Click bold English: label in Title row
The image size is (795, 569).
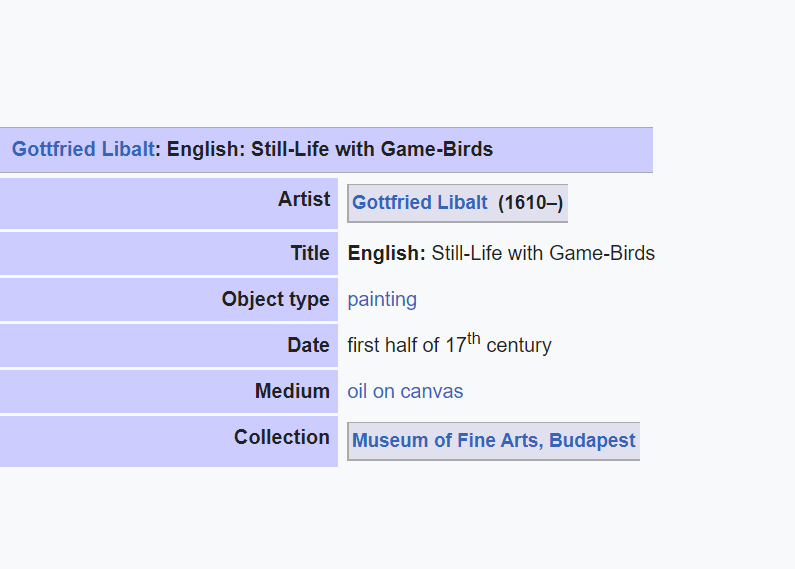click(x=387, y=253)
